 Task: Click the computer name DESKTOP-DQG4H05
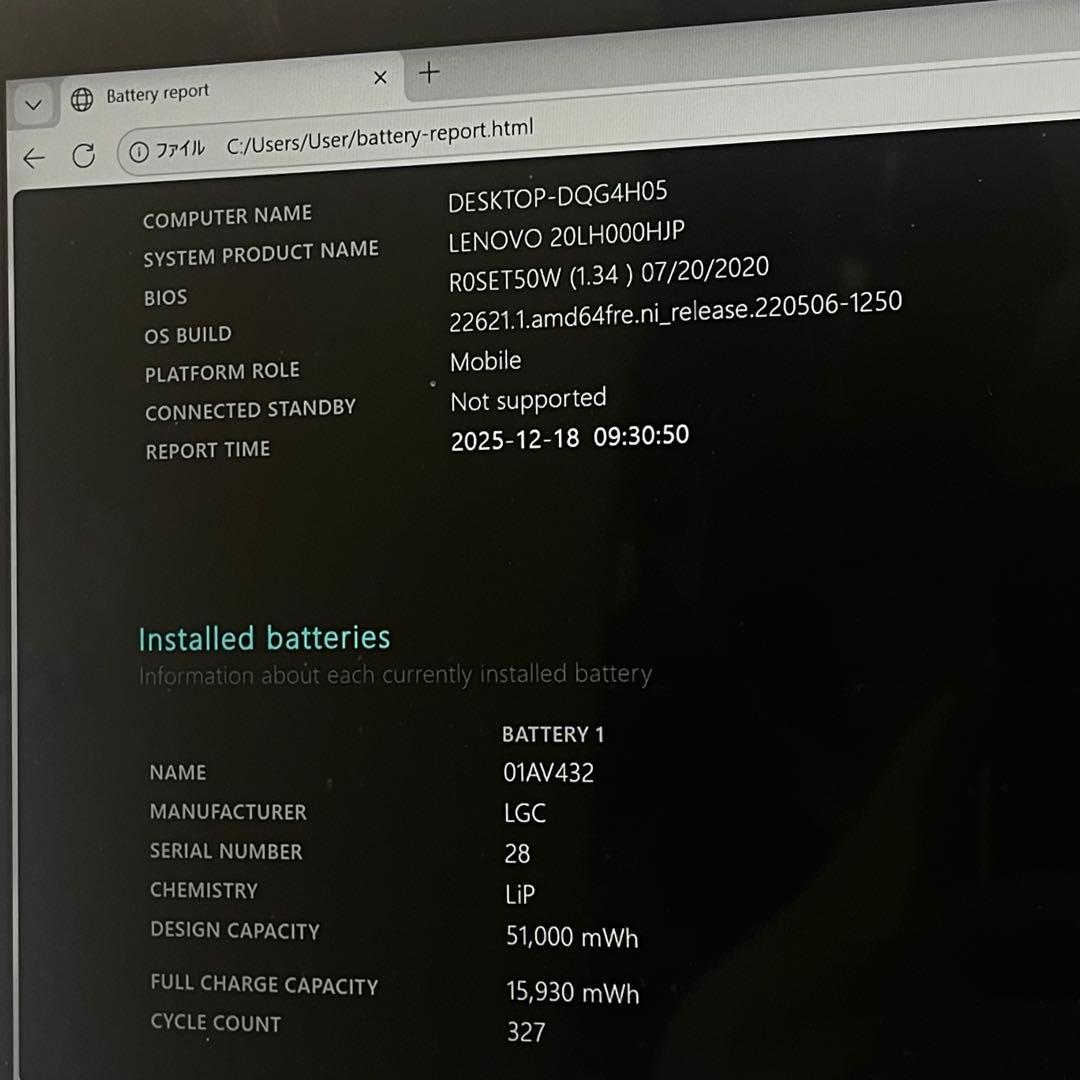(x=557, y=196)
